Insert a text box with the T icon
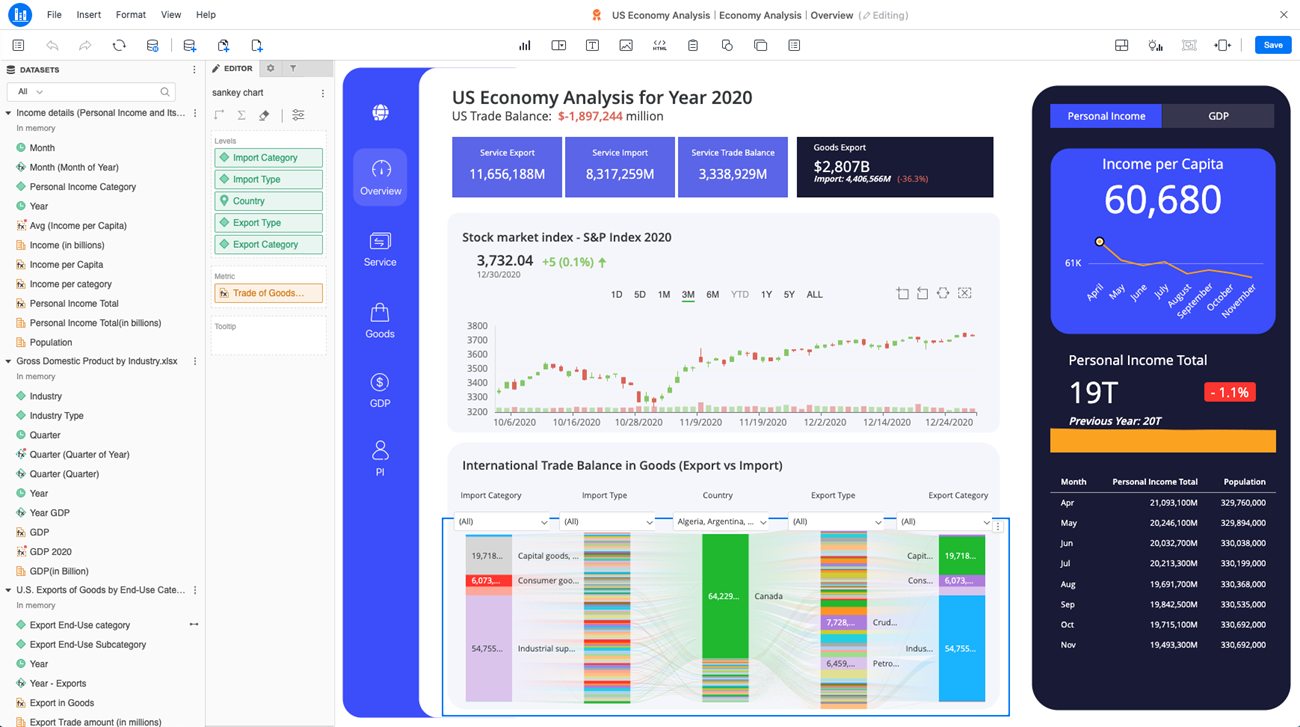This screenshot has width=1300, height=727. [592, 46]
